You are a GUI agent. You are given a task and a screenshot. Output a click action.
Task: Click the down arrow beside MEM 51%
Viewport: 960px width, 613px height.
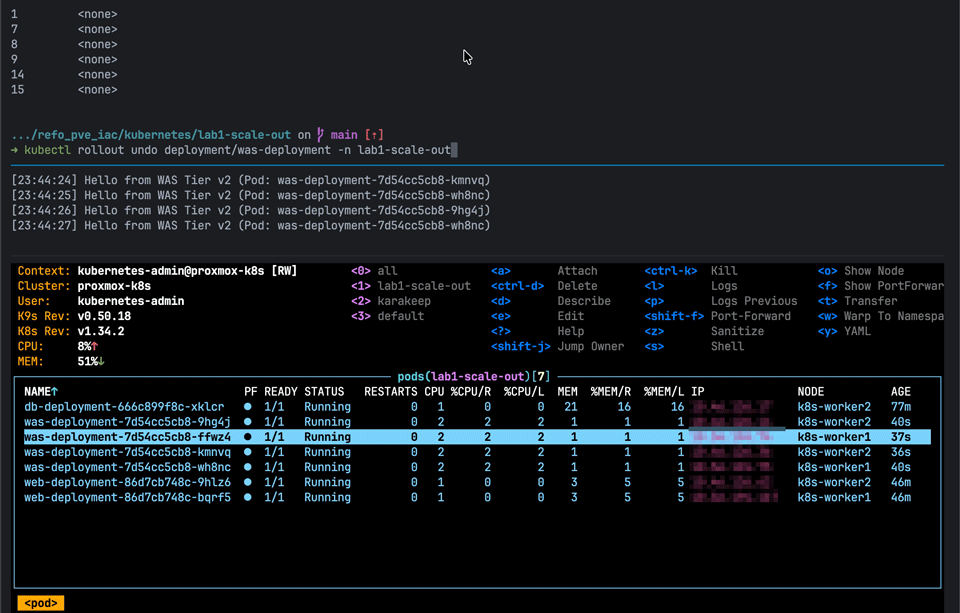point(101,361)
